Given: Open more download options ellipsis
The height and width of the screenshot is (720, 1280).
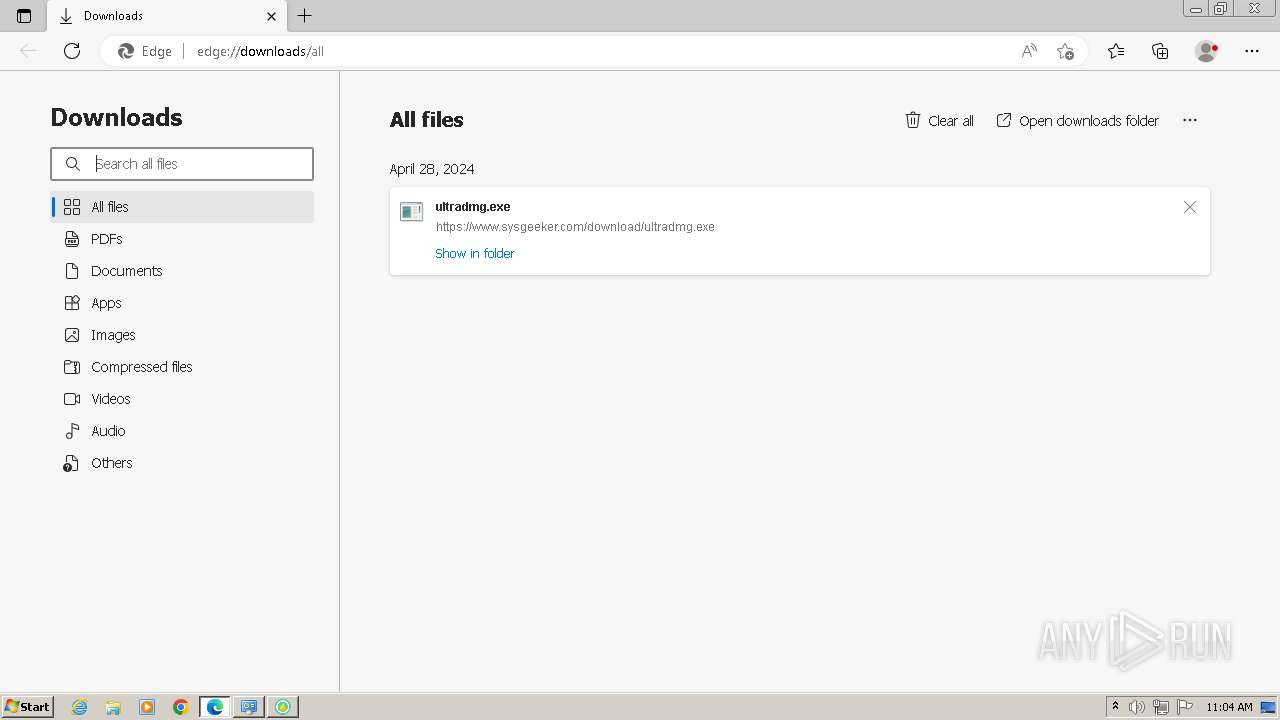Looking at the screenshot, I should [1189, 120].
